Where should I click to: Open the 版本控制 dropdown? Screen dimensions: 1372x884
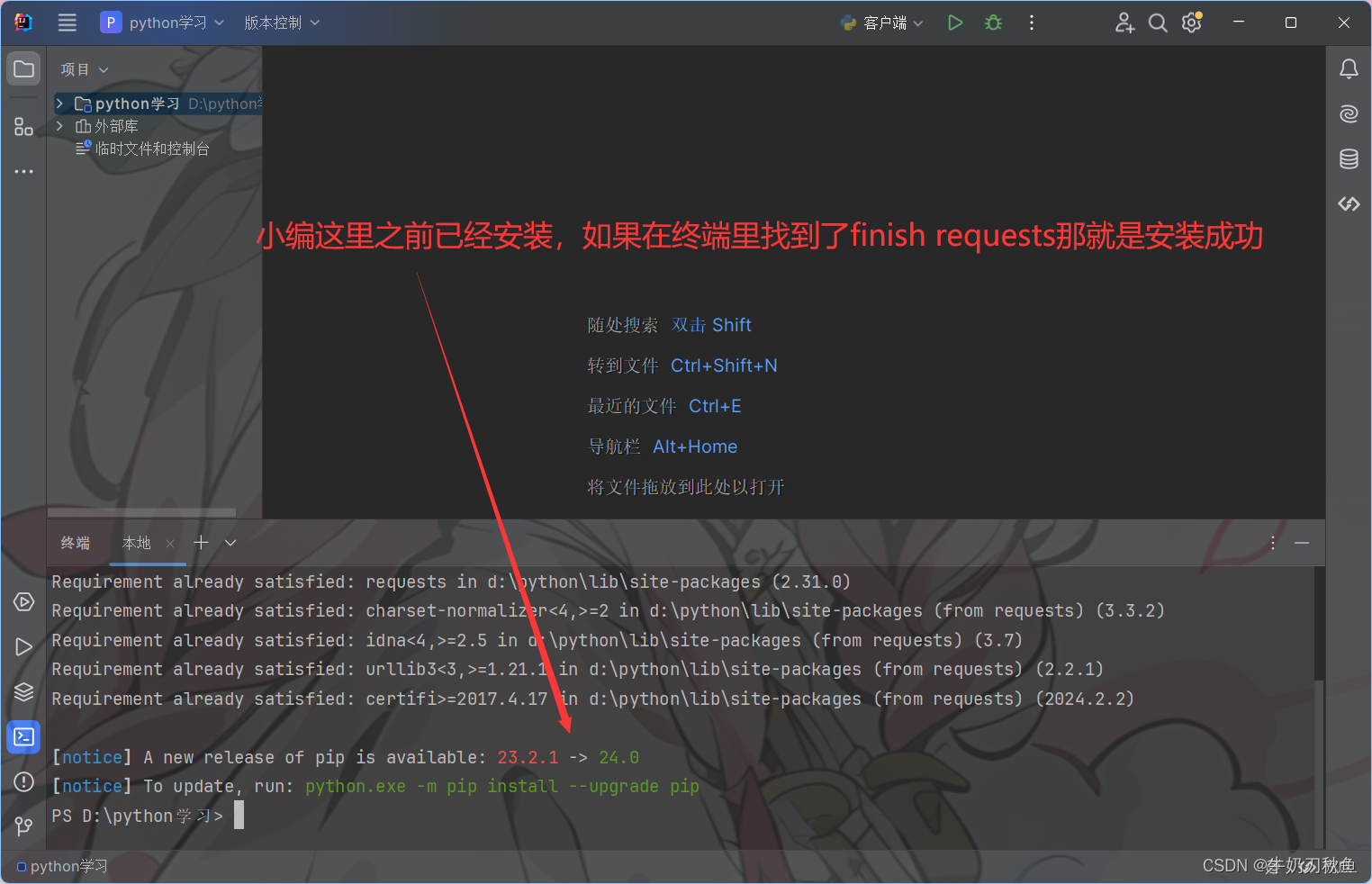(282, 23)
